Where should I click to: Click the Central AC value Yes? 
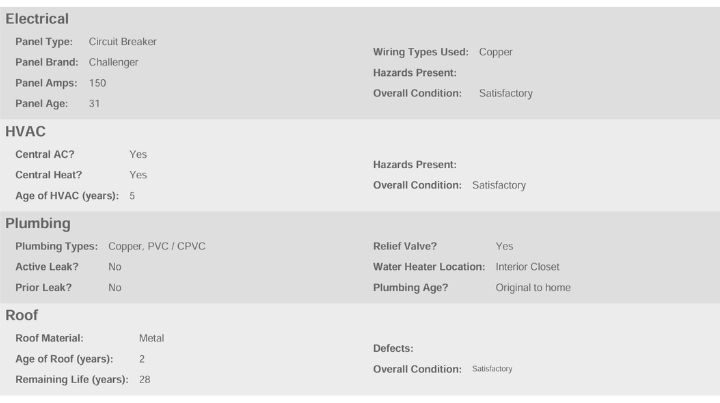click(x=138, y=154)
